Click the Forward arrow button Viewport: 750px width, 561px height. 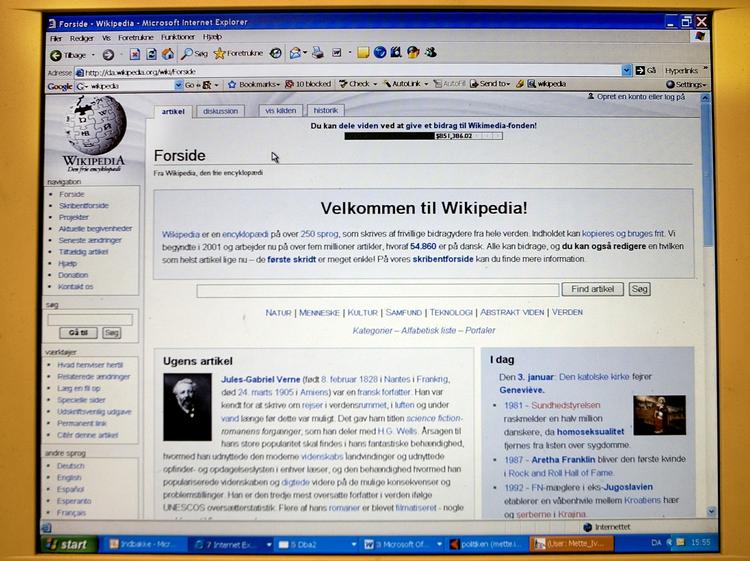tap(108, 55)
